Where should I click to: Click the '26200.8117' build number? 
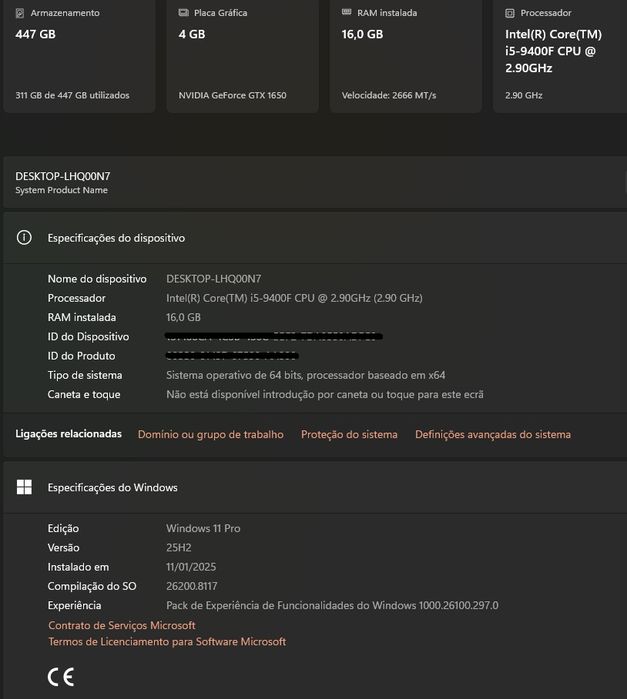point(192,586)
